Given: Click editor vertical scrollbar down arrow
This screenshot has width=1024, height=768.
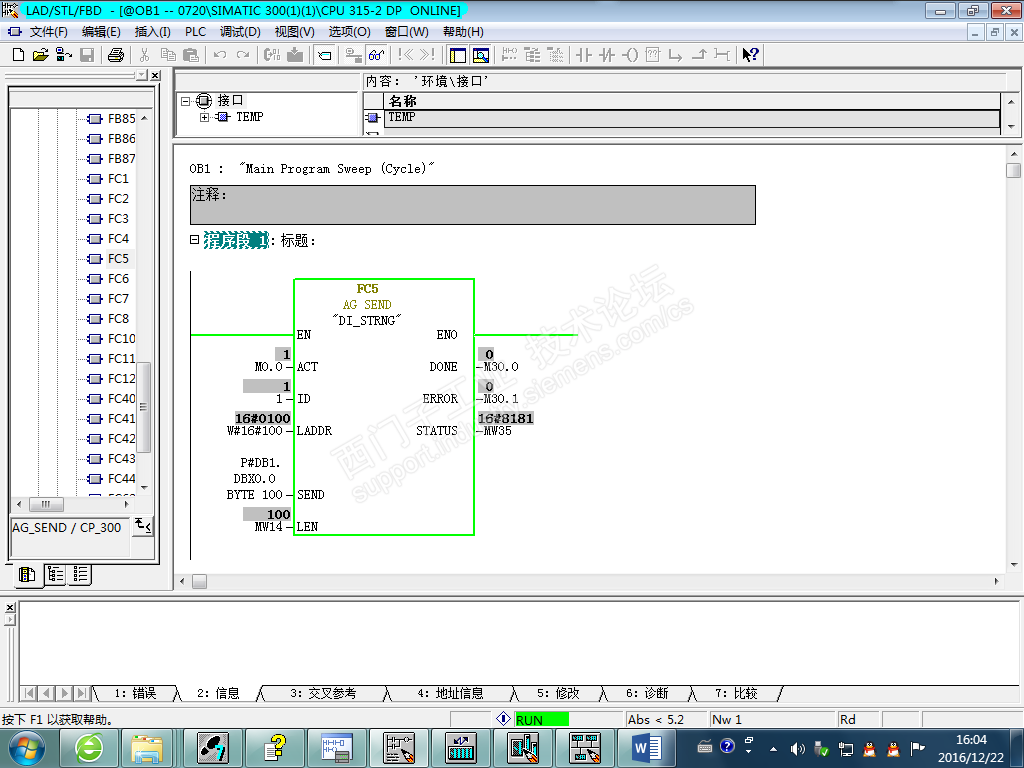Looking at the screenshot, I should tap(1014, 566).
